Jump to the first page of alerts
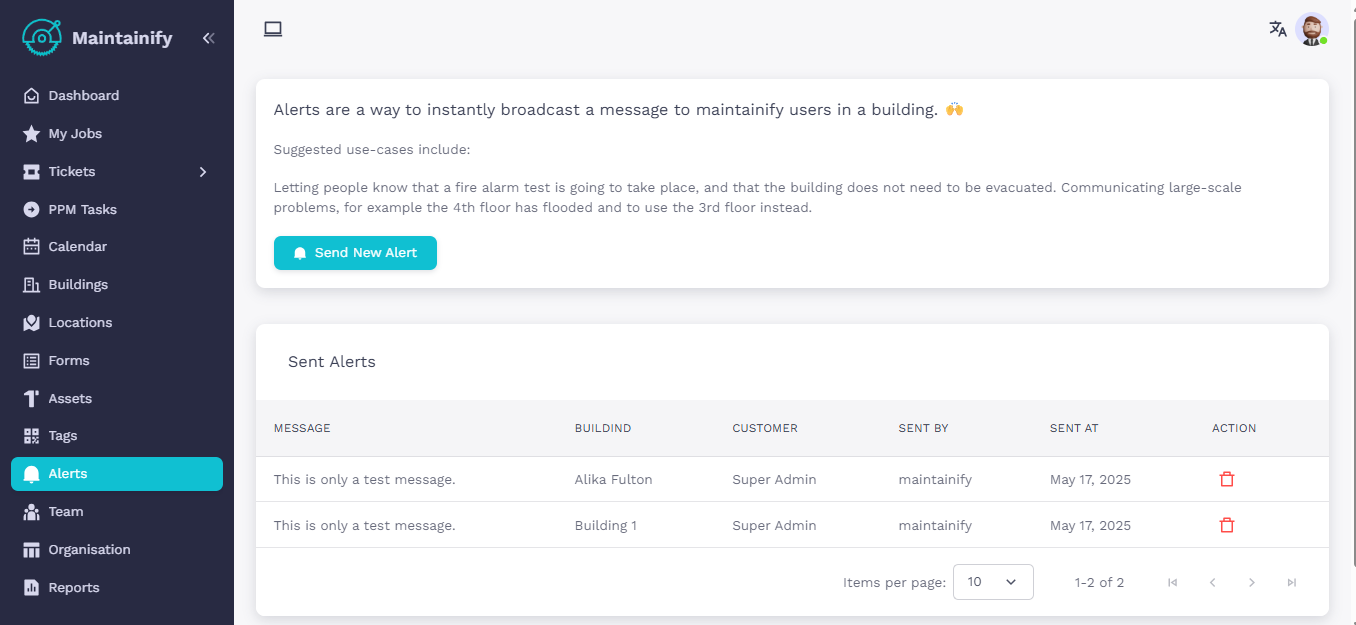Screen dimensions: 1356x625 pyautogui.click(x=1172, y=582)
